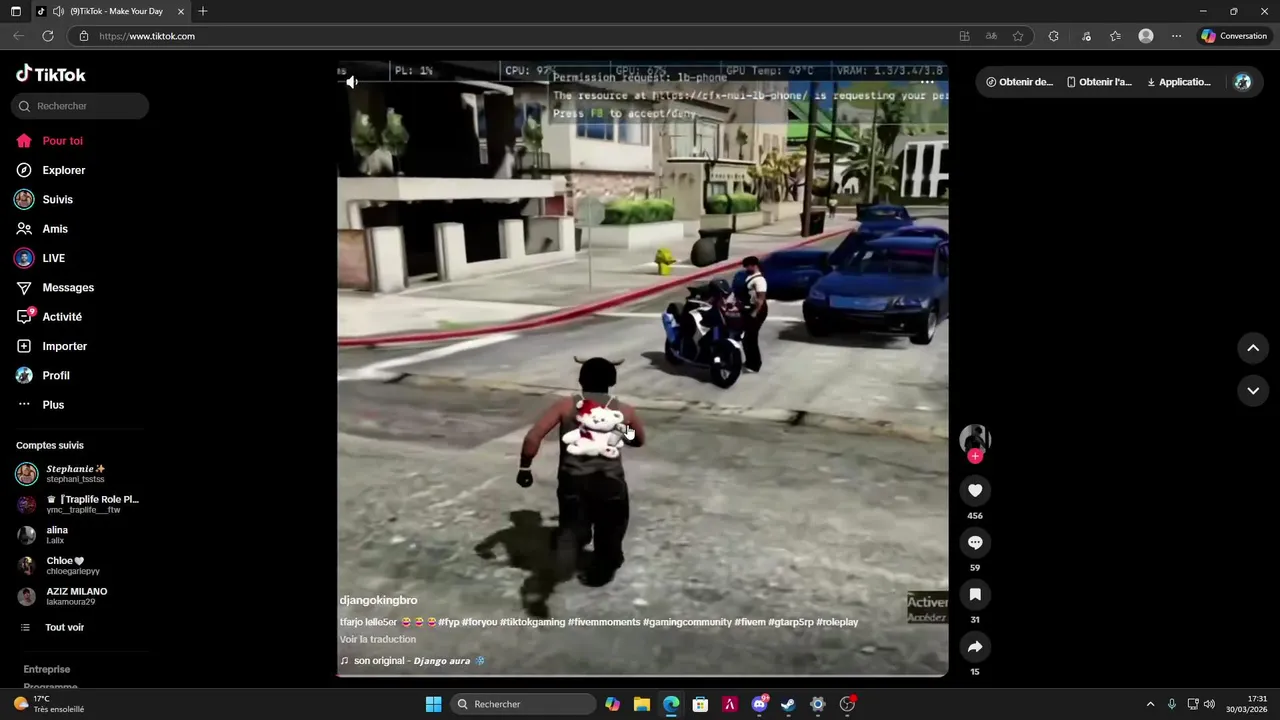
Task: Click the browser back arrow
Action: (19, 36)
